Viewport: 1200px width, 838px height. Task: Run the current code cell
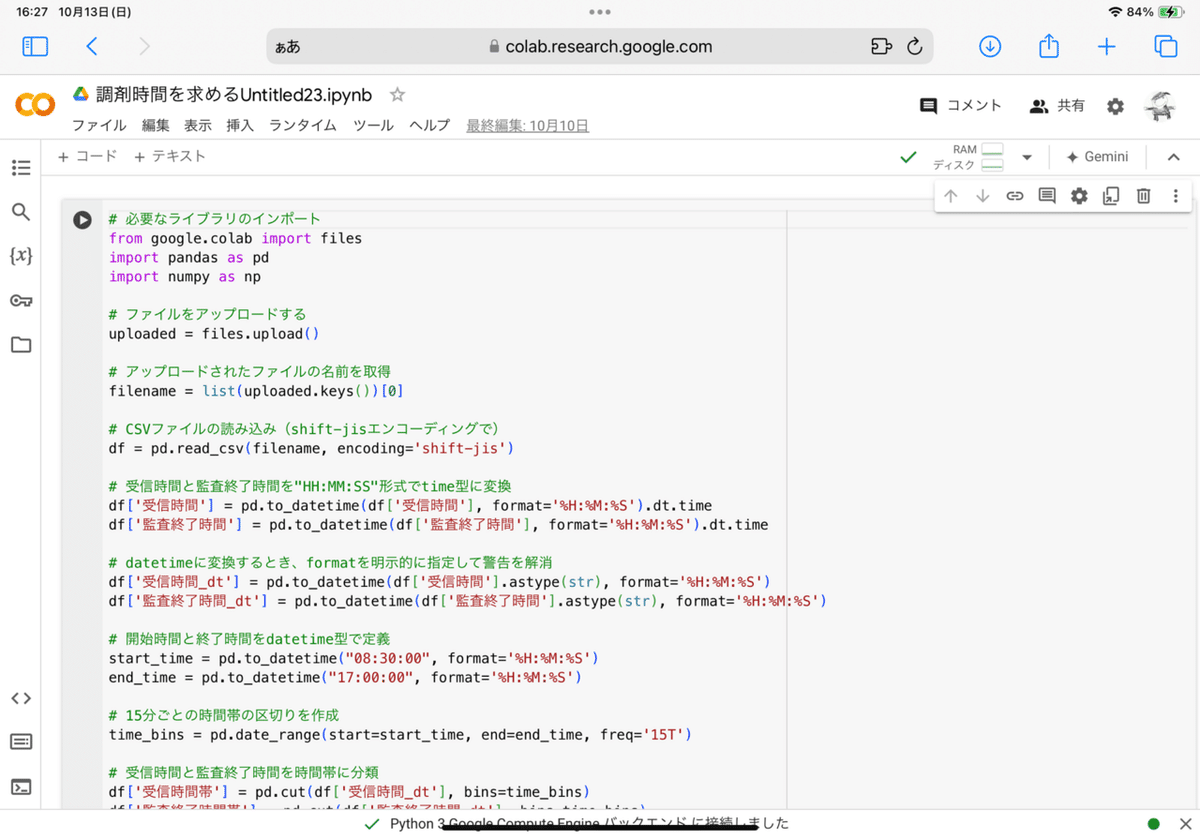[x=82, y=219]
